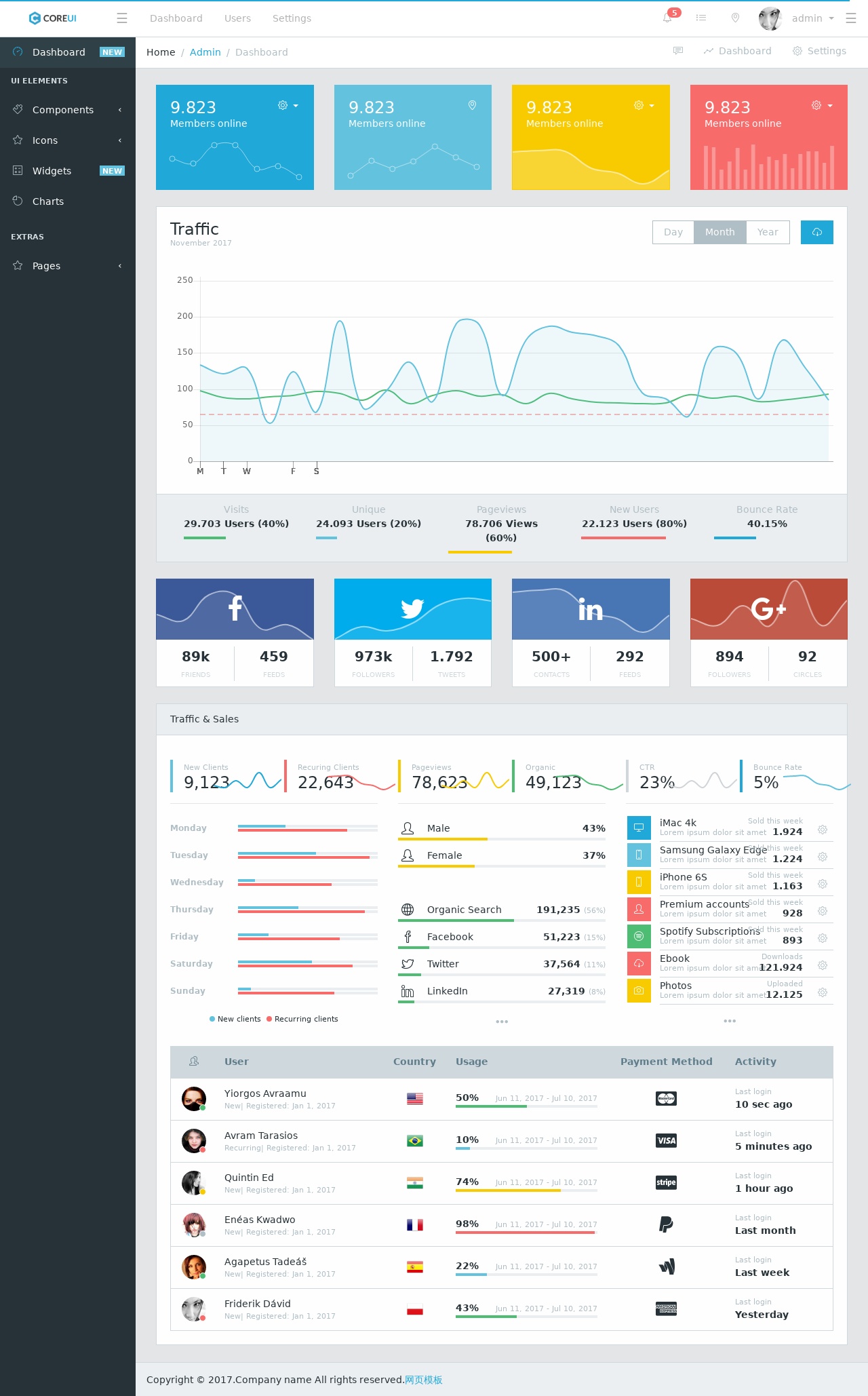Click the Female user icon
This screenshot has height=1396, width=868.
click(408, 855)
